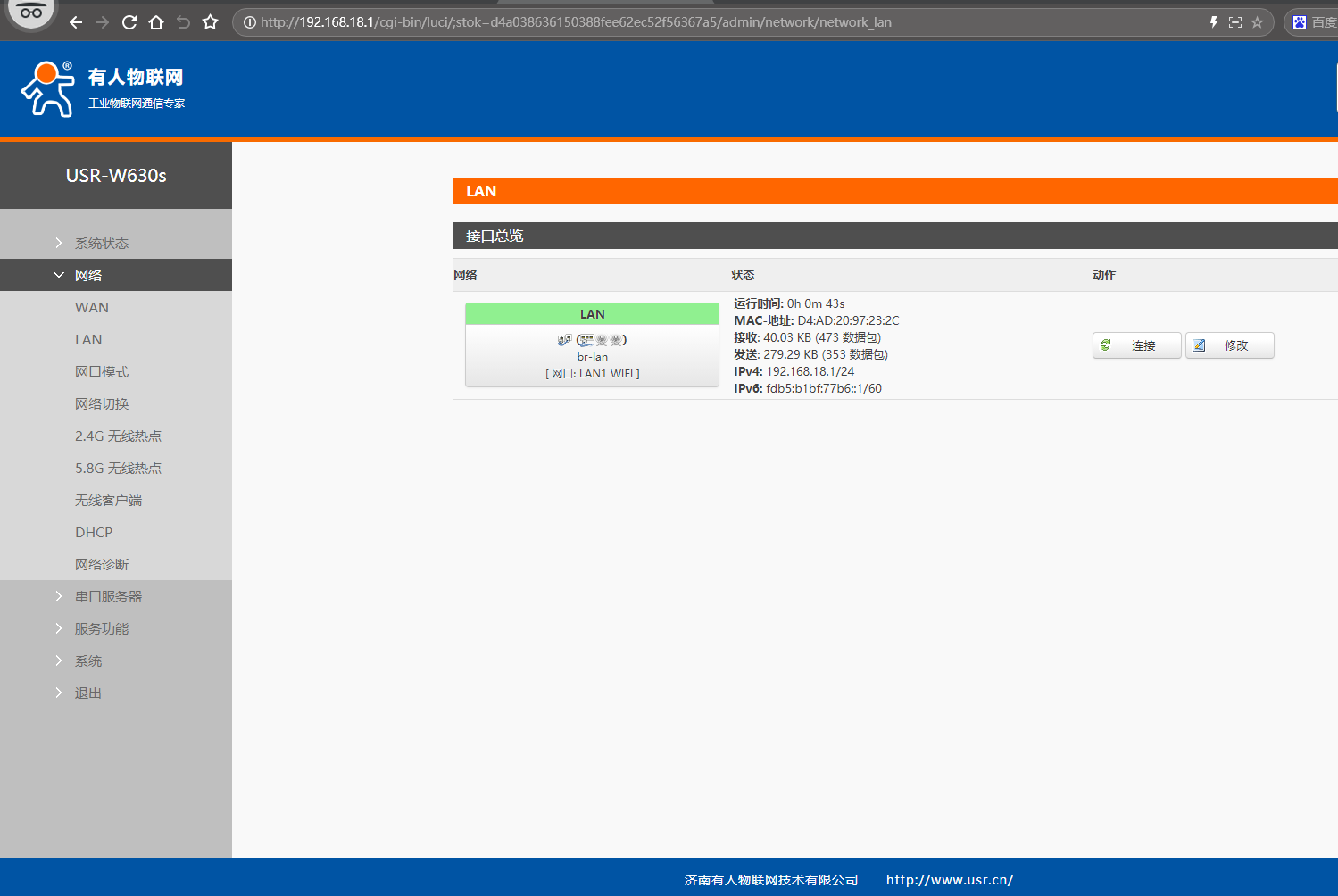Click the lightning bolt speed-mode icon
The image size is (1338, 896).
click(x=1214, y=22)
